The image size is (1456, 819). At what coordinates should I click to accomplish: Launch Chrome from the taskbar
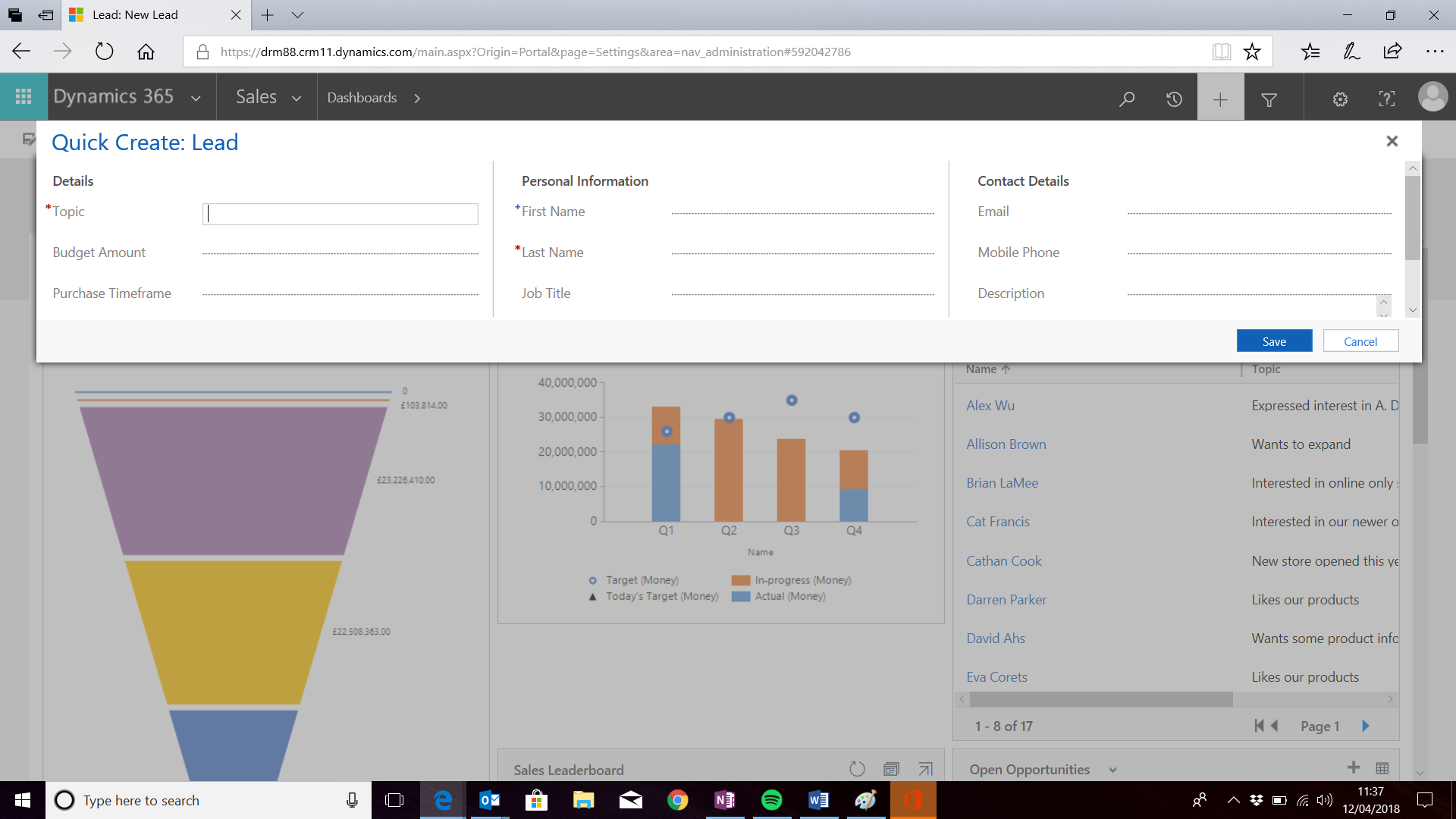click(x=677, y=800)
